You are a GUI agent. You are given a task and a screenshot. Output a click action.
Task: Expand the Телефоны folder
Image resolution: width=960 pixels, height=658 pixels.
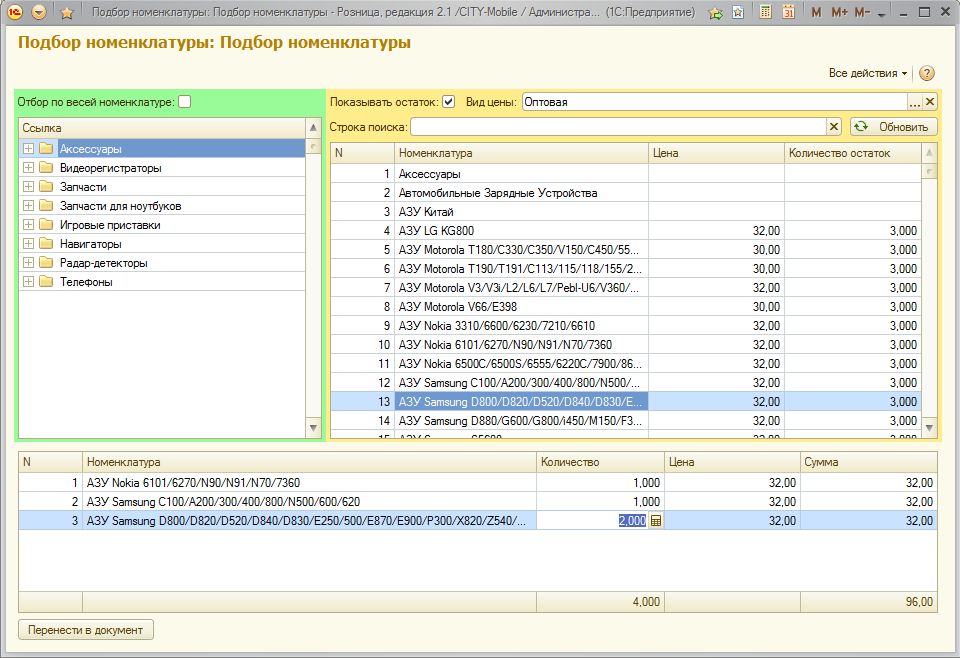pyautogui.click(x=28, y=281)
